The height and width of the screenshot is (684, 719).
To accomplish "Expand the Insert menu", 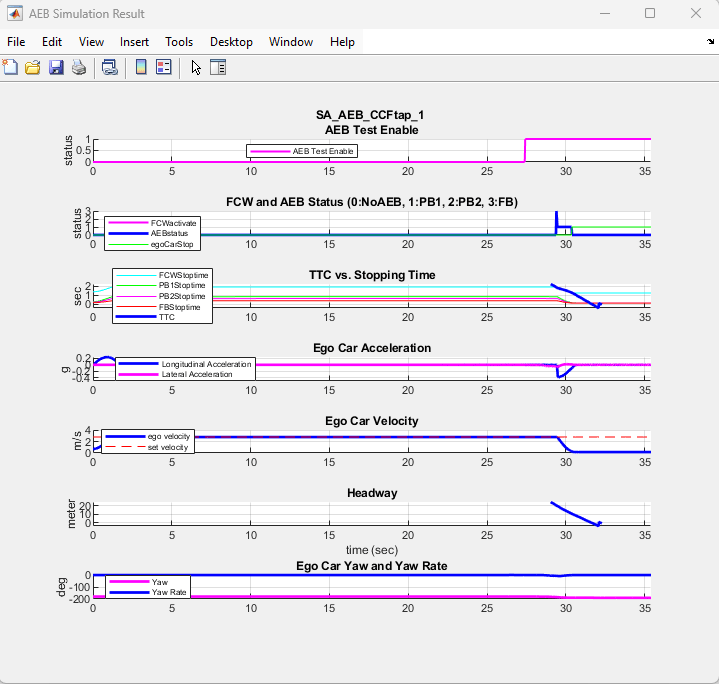I will click(134, 42).
